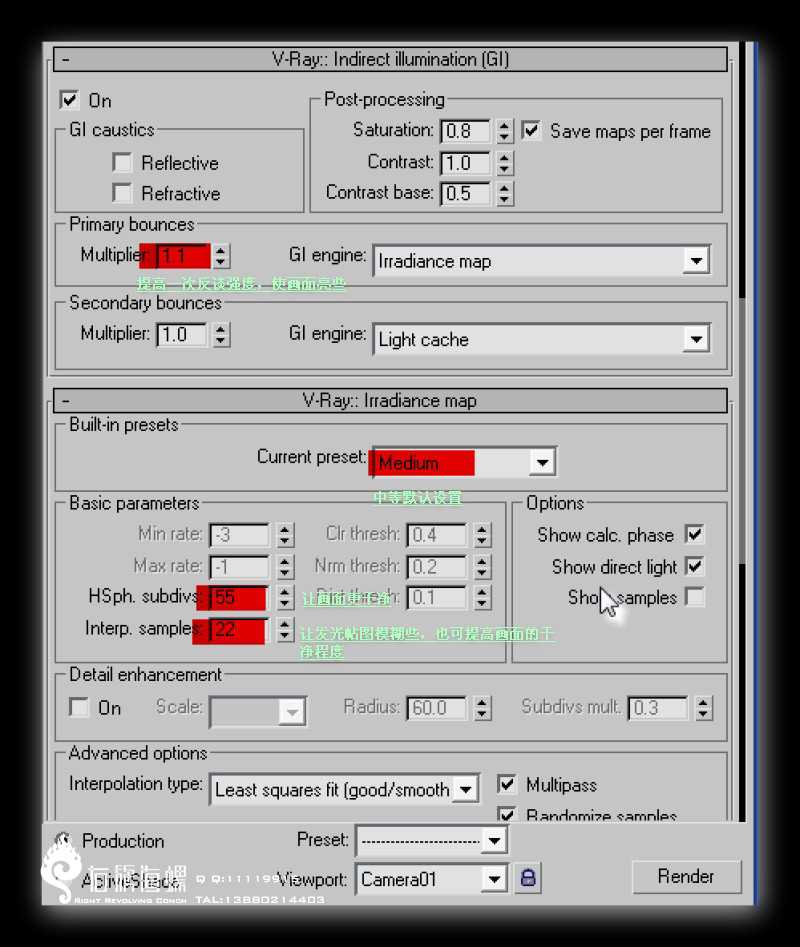Enable Reflective GI caustics
Image resolution: width=800 pixels, height=947 pixels.
122,162
